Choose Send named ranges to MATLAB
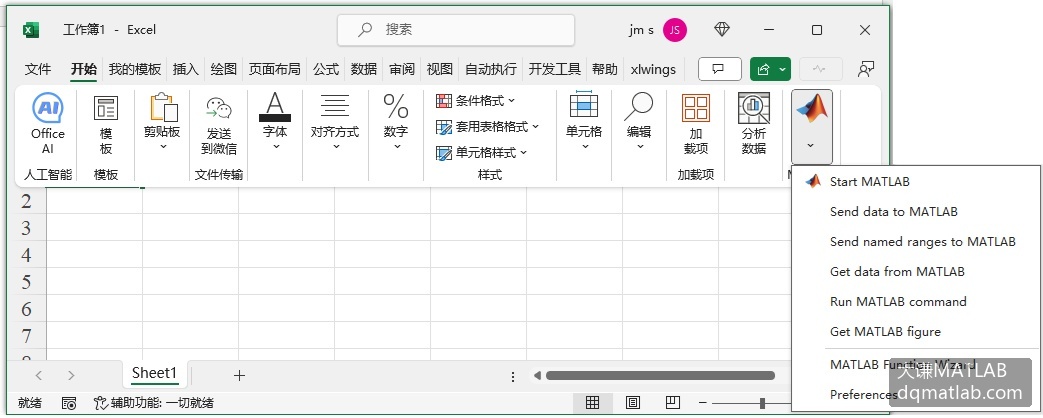Viewport: 1043px width, 418px height. 923,242
